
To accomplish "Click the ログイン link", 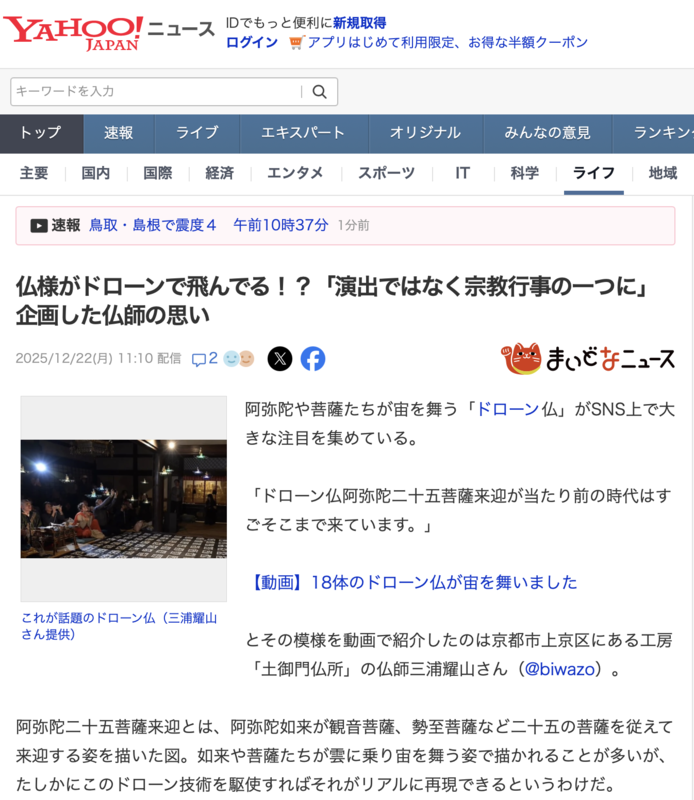I will (252, 42).
